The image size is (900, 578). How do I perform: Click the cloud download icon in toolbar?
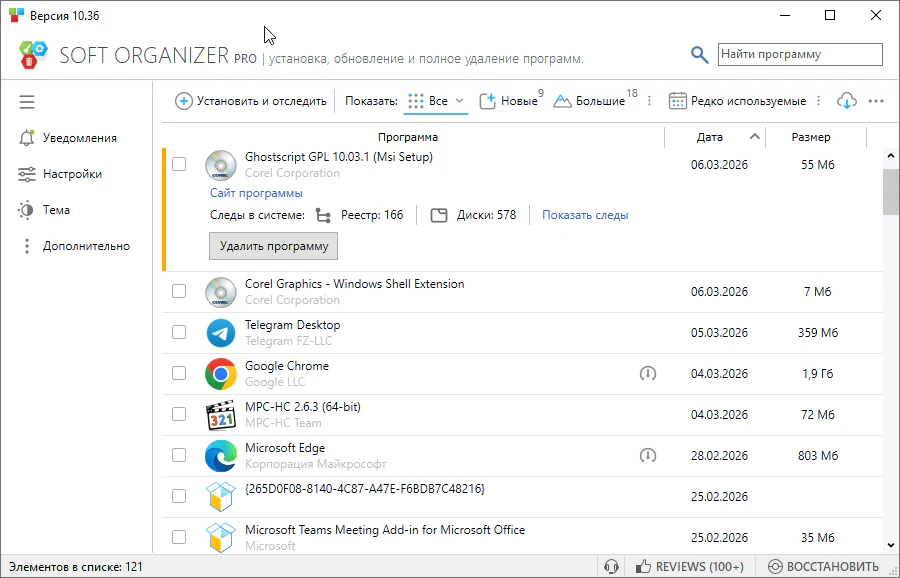point(847,101)
